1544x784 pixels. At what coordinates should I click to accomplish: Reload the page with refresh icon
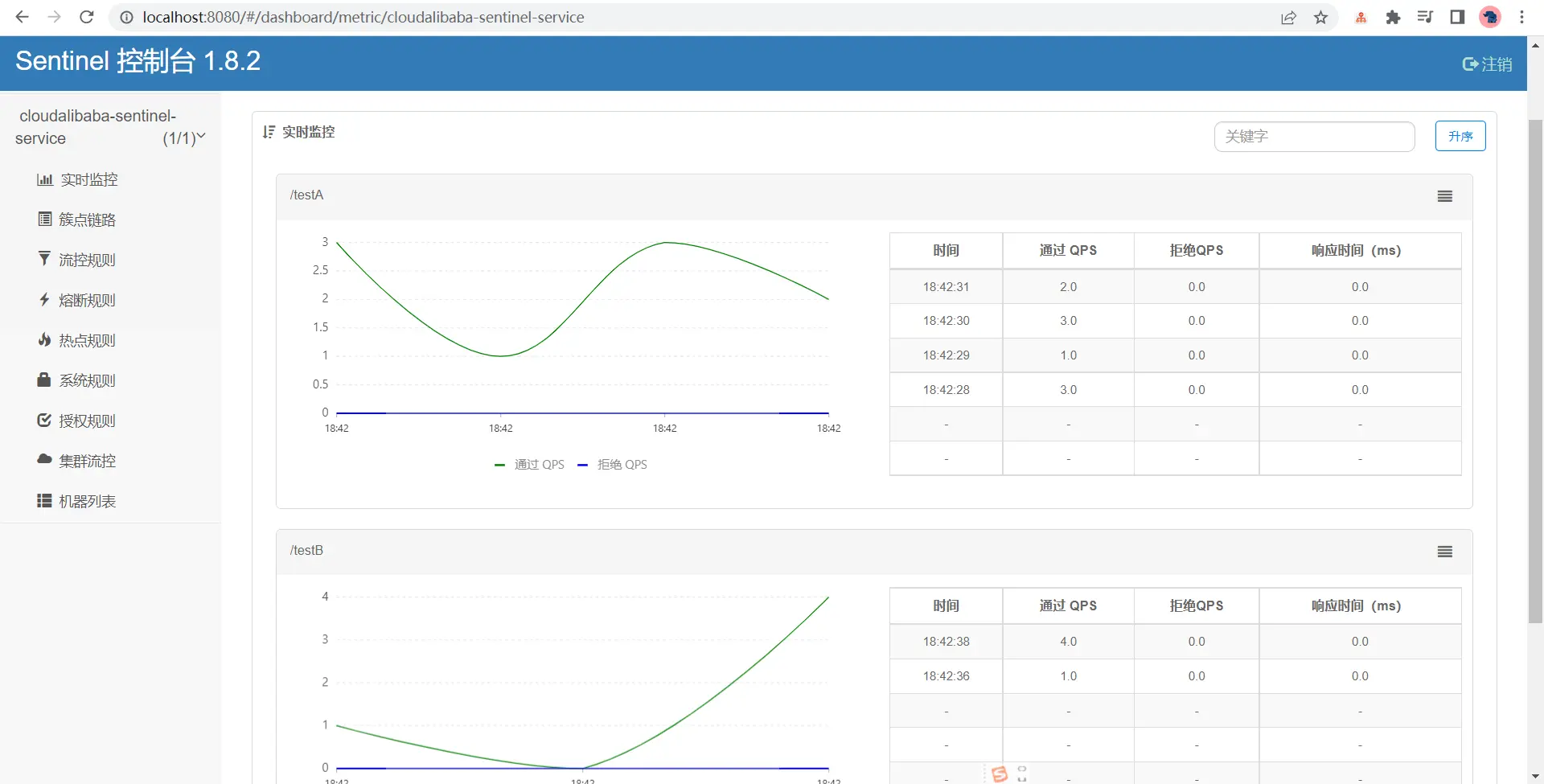[87, 17]
